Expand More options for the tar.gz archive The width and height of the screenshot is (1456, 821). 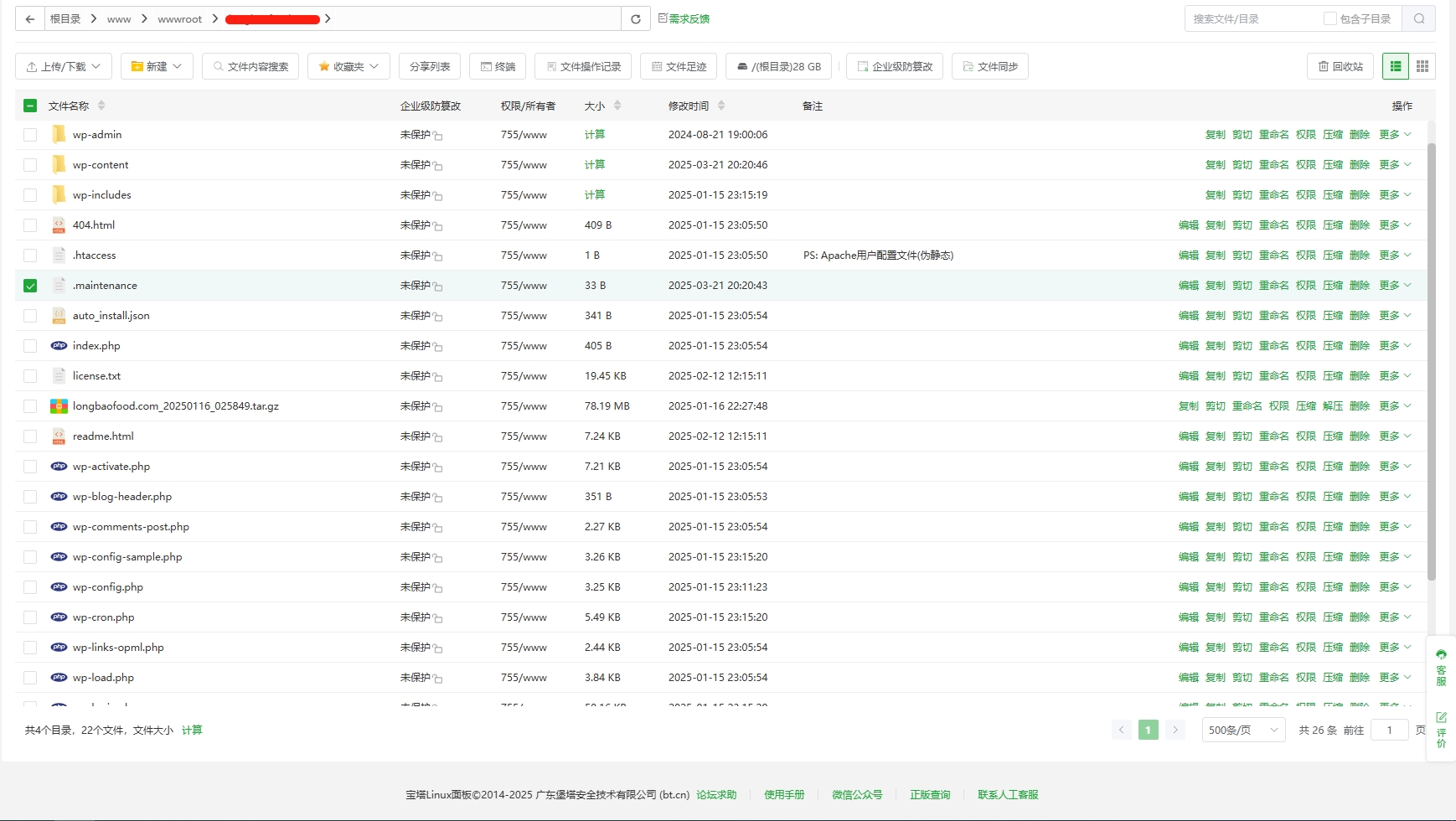click(1395, 405)
